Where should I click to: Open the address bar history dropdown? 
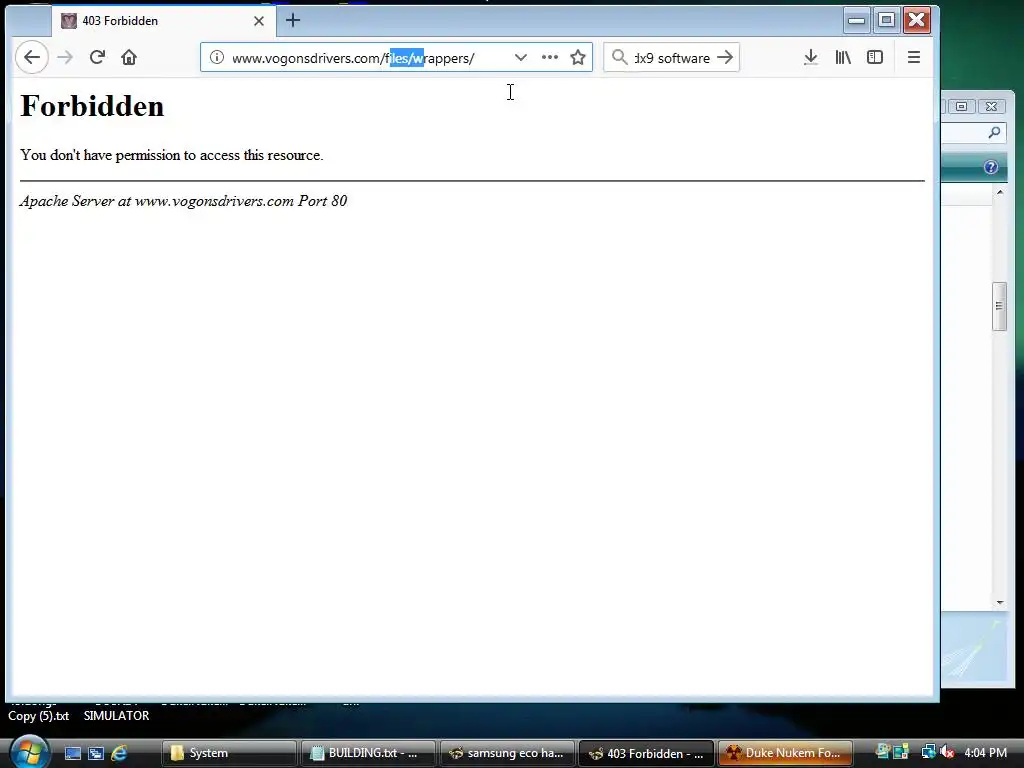pyautogui.click(x=520, y=57)
